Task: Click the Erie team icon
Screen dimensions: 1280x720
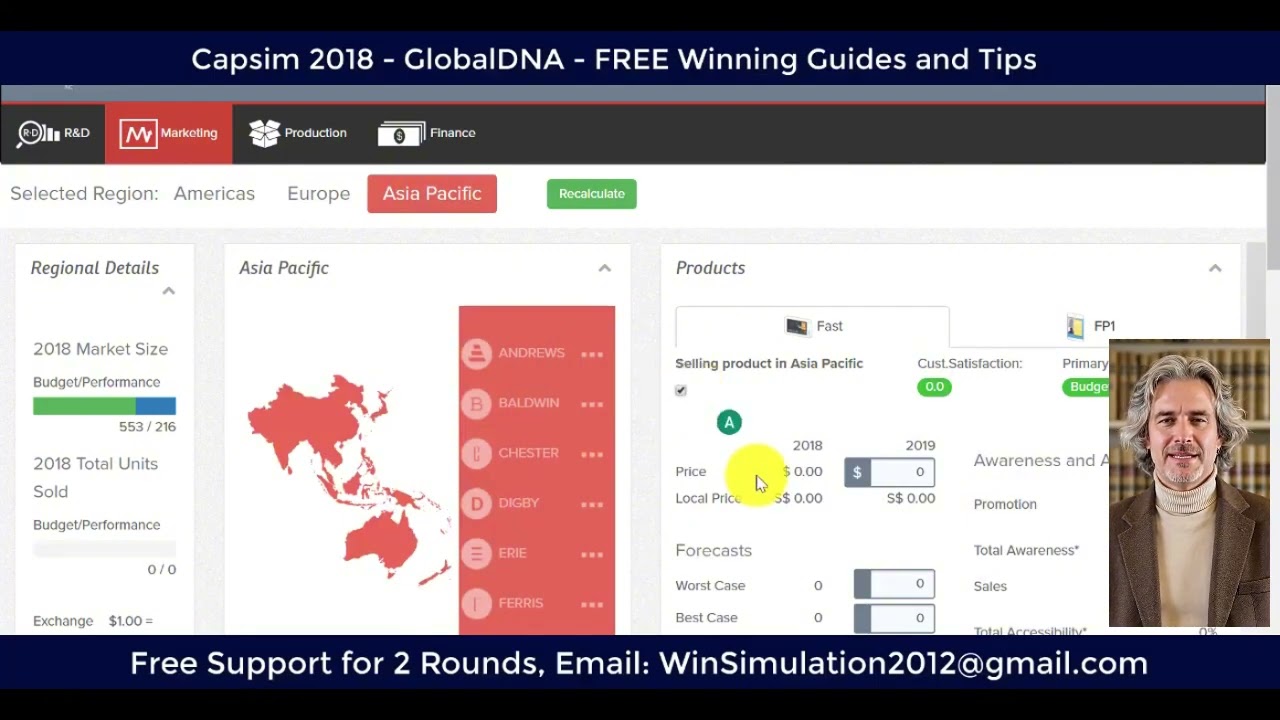Action: point(477,553)
